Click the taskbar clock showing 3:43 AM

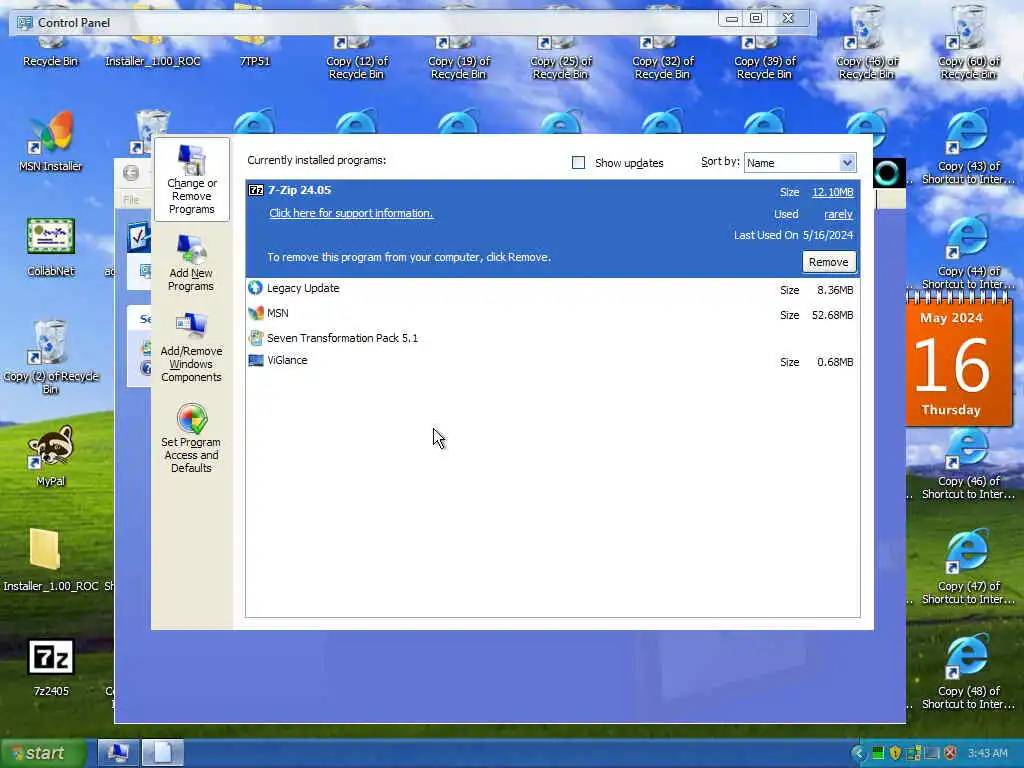[x=987, y=753]
